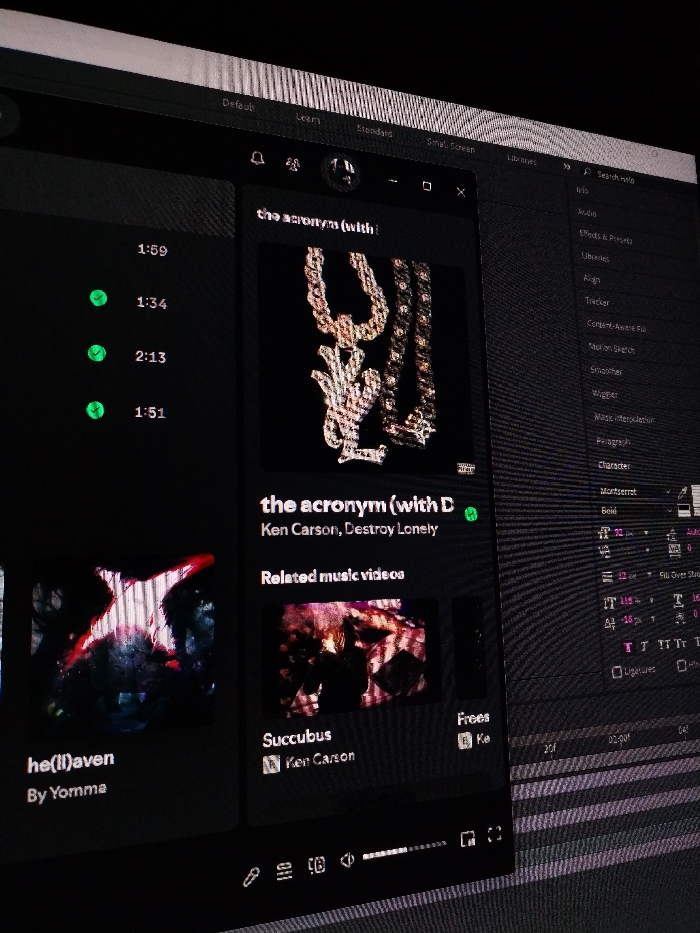Viewport: 700px width, 933px height.
Task: Open the Wiggler panel
Action: click(x=605, y=393)
